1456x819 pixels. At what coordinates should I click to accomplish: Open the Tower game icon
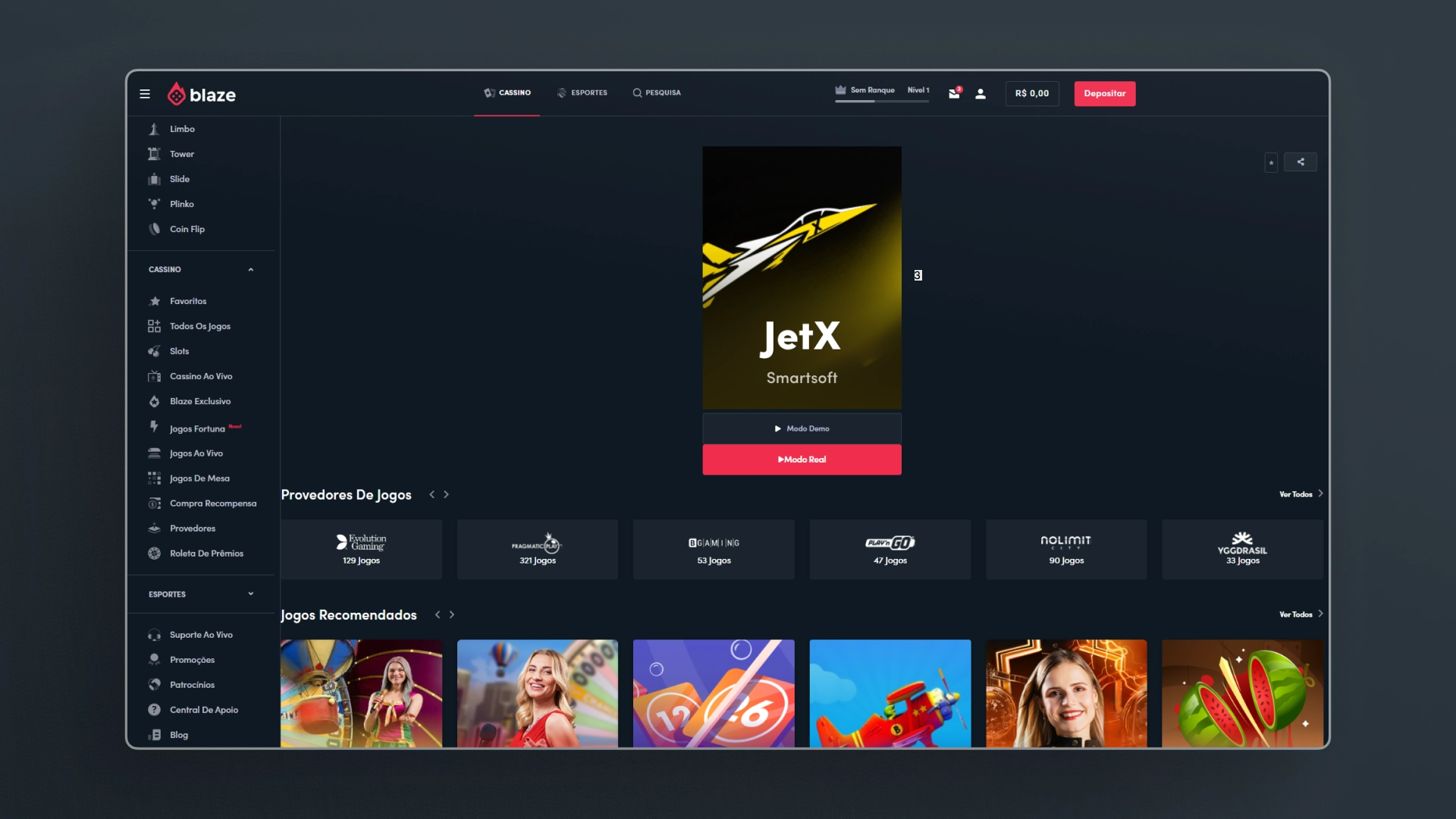click(x=154, y=154)
